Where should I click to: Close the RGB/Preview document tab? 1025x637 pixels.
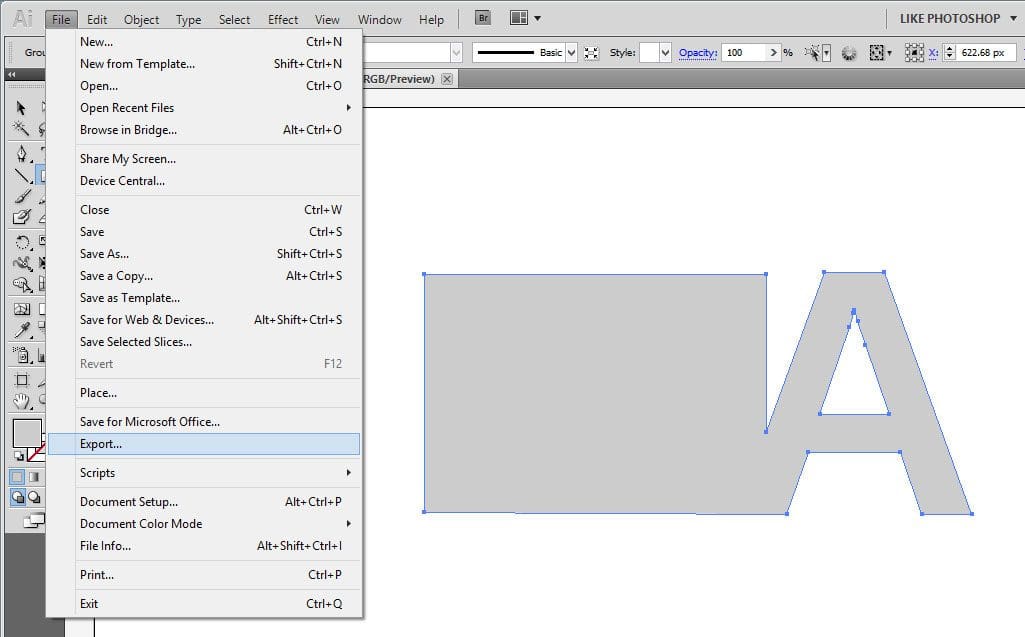[446, 78]
